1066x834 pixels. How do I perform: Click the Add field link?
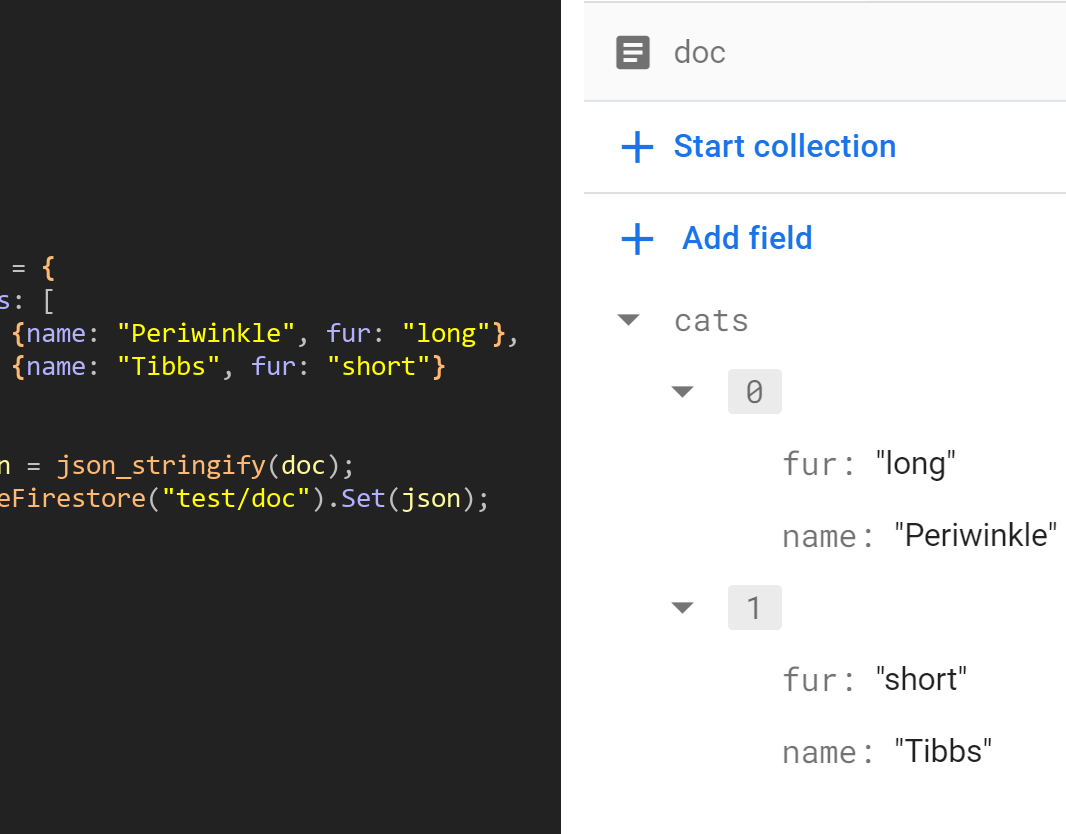(x=747, y=239)
